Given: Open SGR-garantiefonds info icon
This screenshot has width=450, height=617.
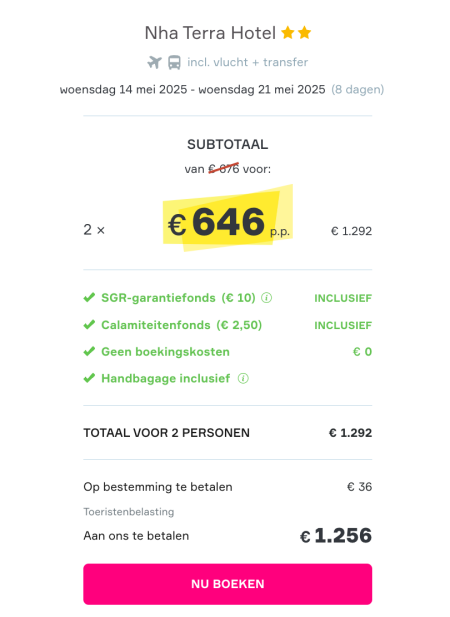Looking at the screenshot, I should 267,298.
